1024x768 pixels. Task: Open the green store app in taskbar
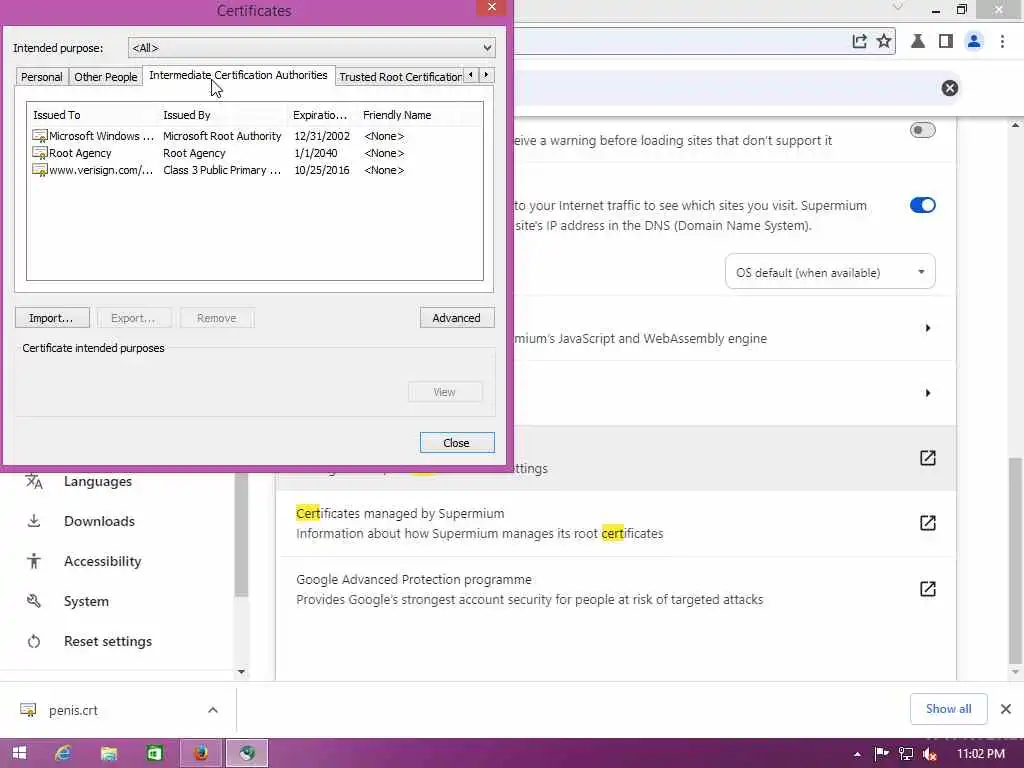click(x=155, y=753)
